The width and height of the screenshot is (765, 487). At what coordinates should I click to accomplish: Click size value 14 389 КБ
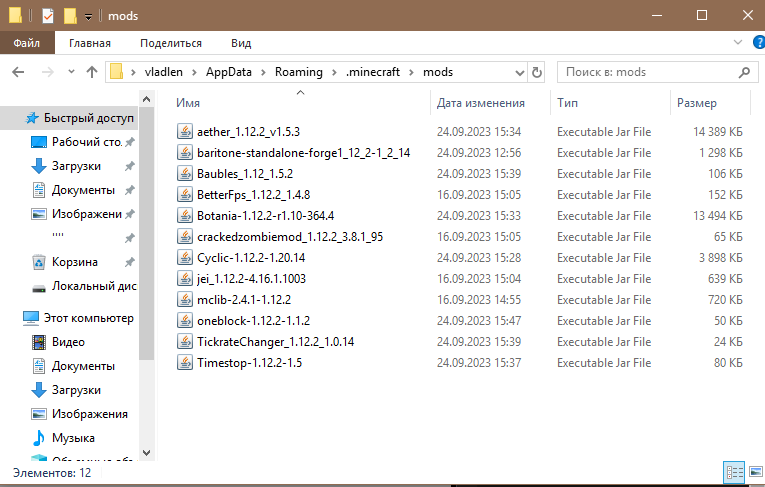click(x=718, y=132)
